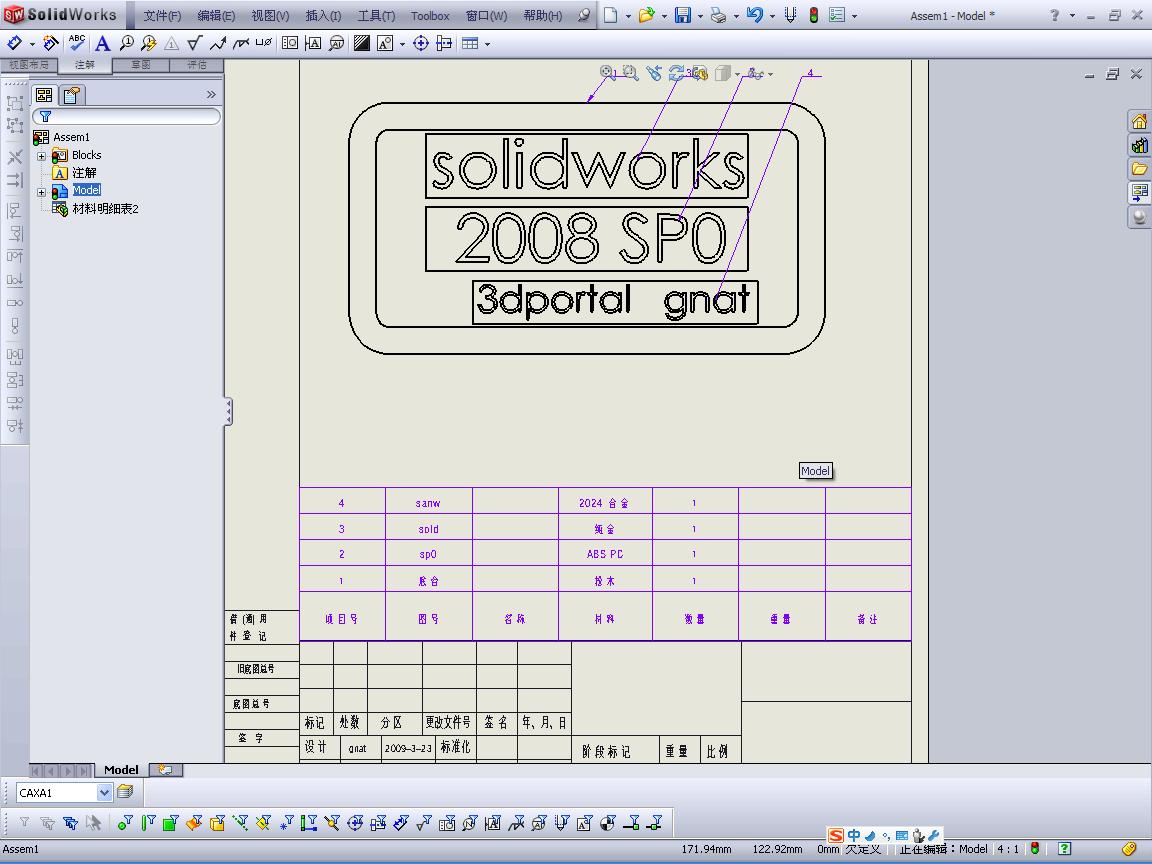This screenshot has height=864, width=1152.
Task: Click the feature tree filter input field
Action: [x=126, y=116]
